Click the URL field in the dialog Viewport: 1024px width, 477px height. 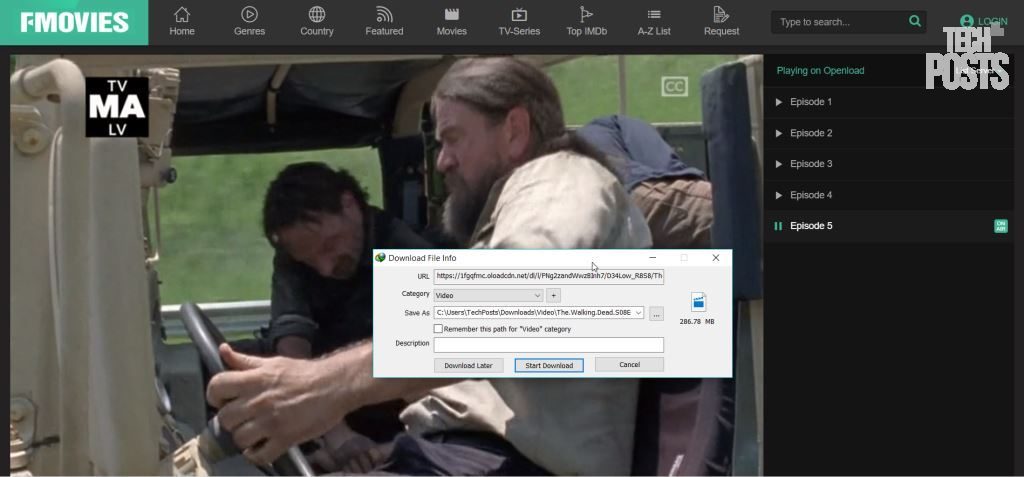[x=549, y=276]
